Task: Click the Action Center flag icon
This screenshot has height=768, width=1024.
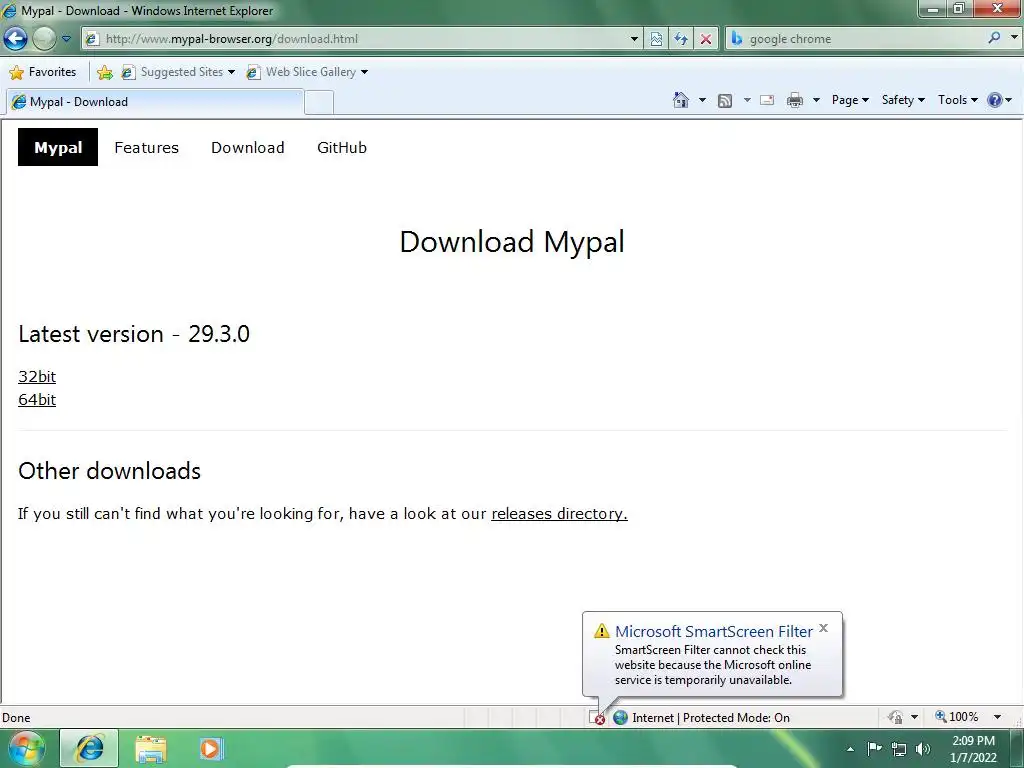Action: click(874, 748)
